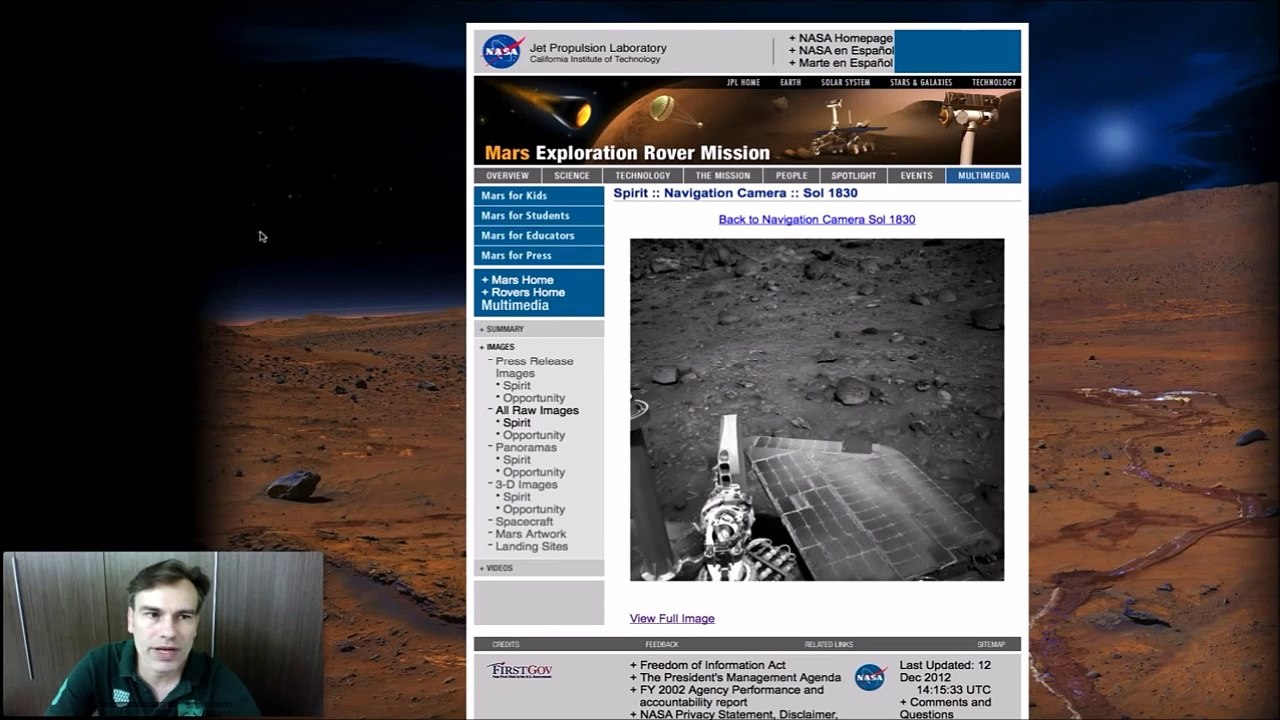Image resolution: width=1280 pixels, height=720 pixels.
Task: Select EARTH in the top navigation
Action: point(790,82)
